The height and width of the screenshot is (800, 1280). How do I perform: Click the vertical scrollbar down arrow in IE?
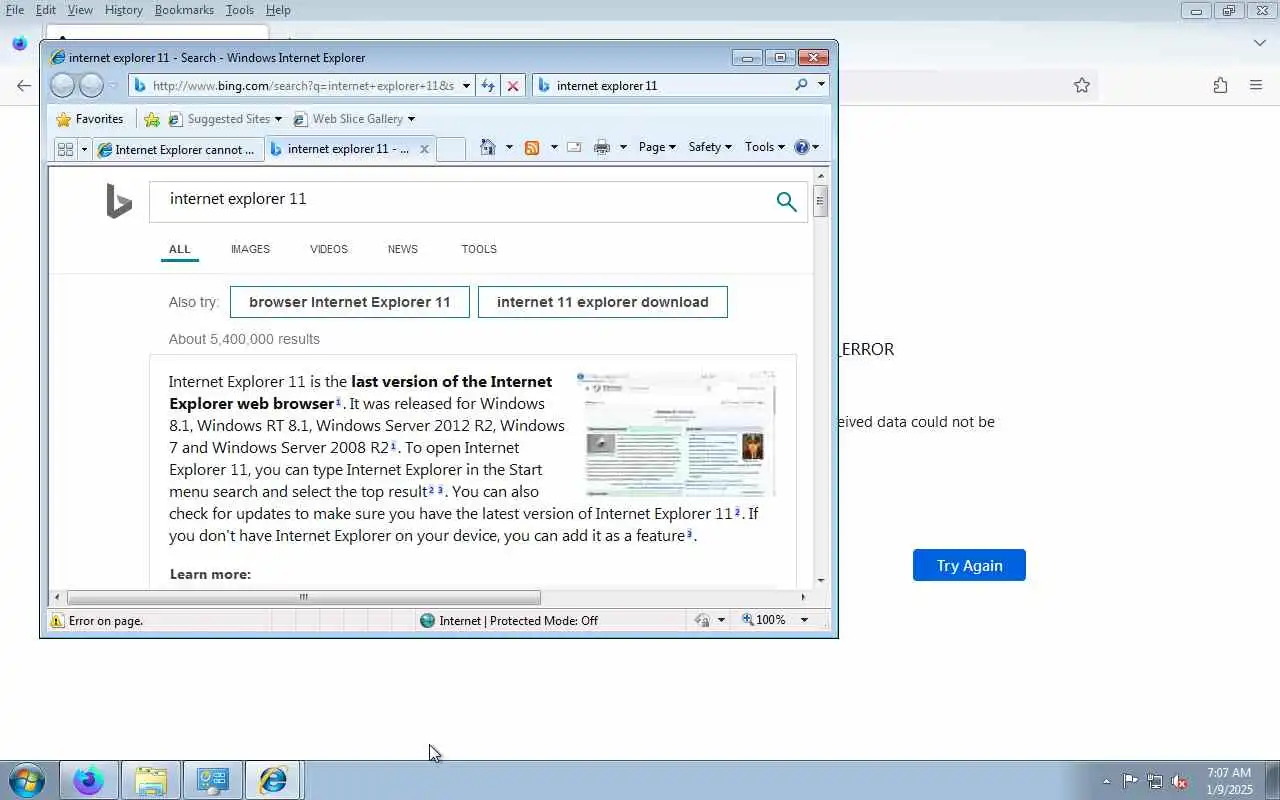[x=821, y=580]
